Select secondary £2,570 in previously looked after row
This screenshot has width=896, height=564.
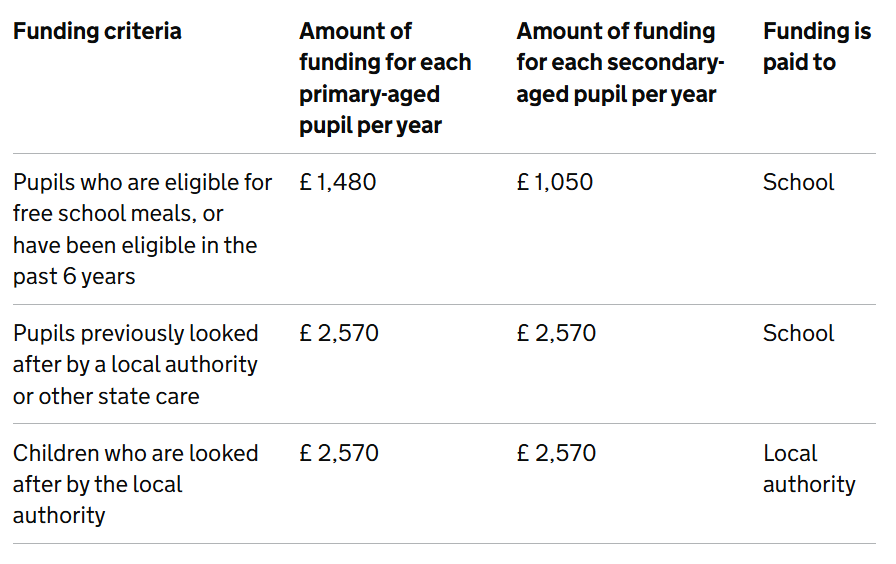click(556, 333)
